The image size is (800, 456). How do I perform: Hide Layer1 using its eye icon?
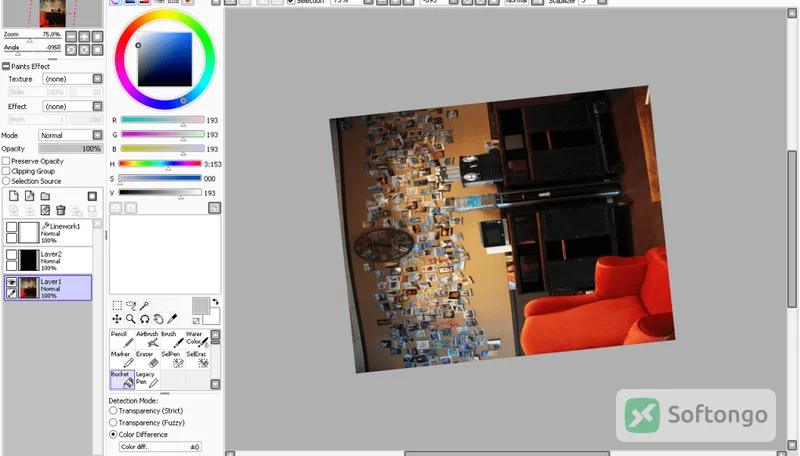(x=11, y=282)
